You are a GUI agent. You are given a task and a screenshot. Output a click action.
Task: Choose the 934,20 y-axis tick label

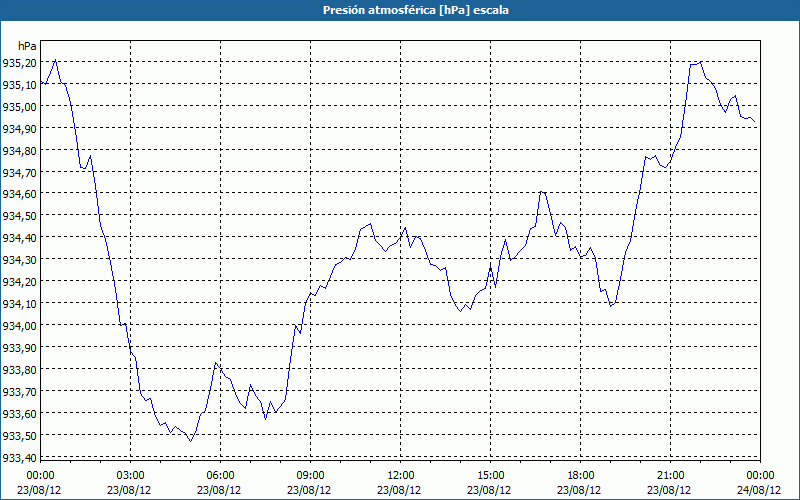coord(18,282)
